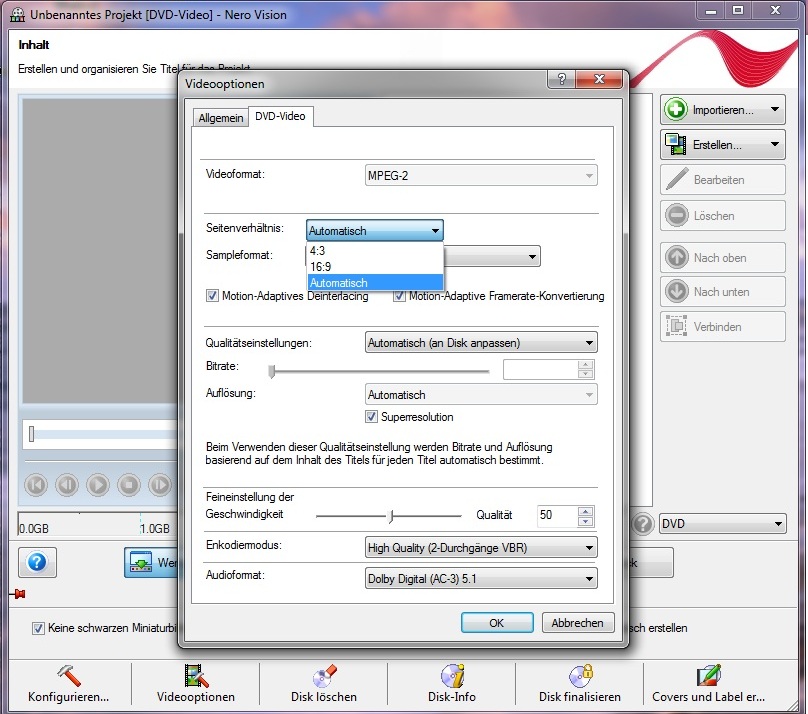Viewport: 808px width, 714px height.
Task: Click the Weiter button behind the dialog
Action: [x=151, y=562]
